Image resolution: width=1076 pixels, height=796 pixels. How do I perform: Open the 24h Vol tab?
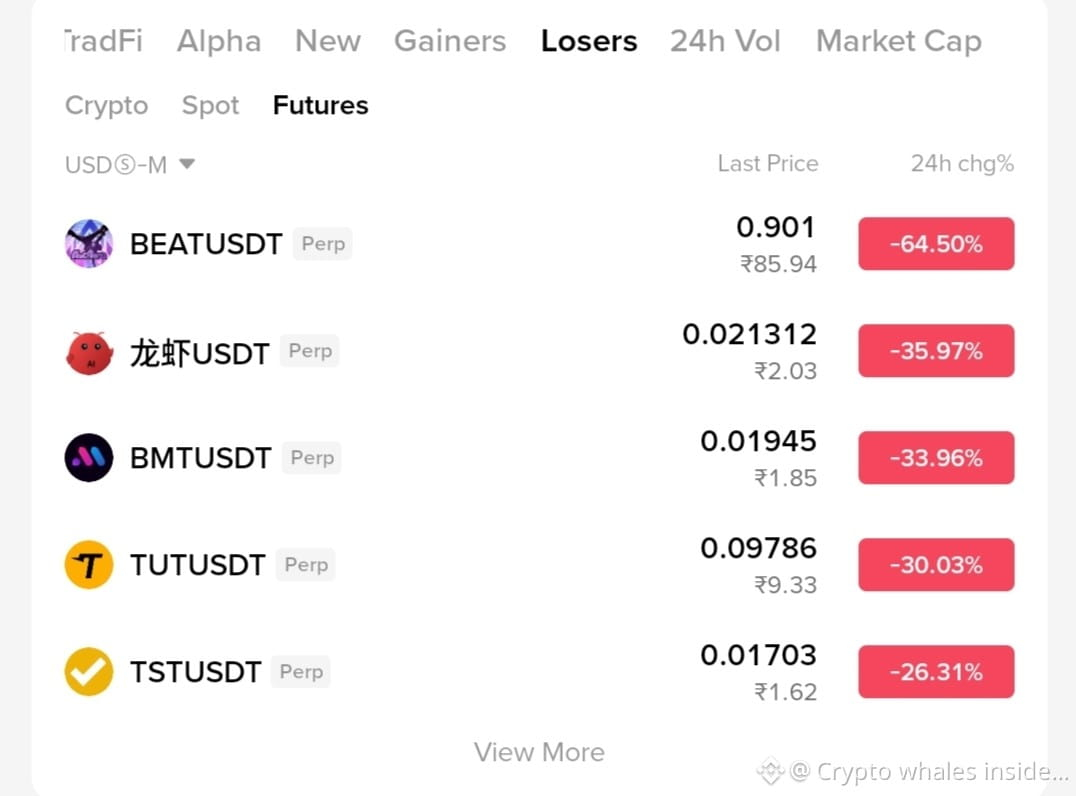click(725, 41)
